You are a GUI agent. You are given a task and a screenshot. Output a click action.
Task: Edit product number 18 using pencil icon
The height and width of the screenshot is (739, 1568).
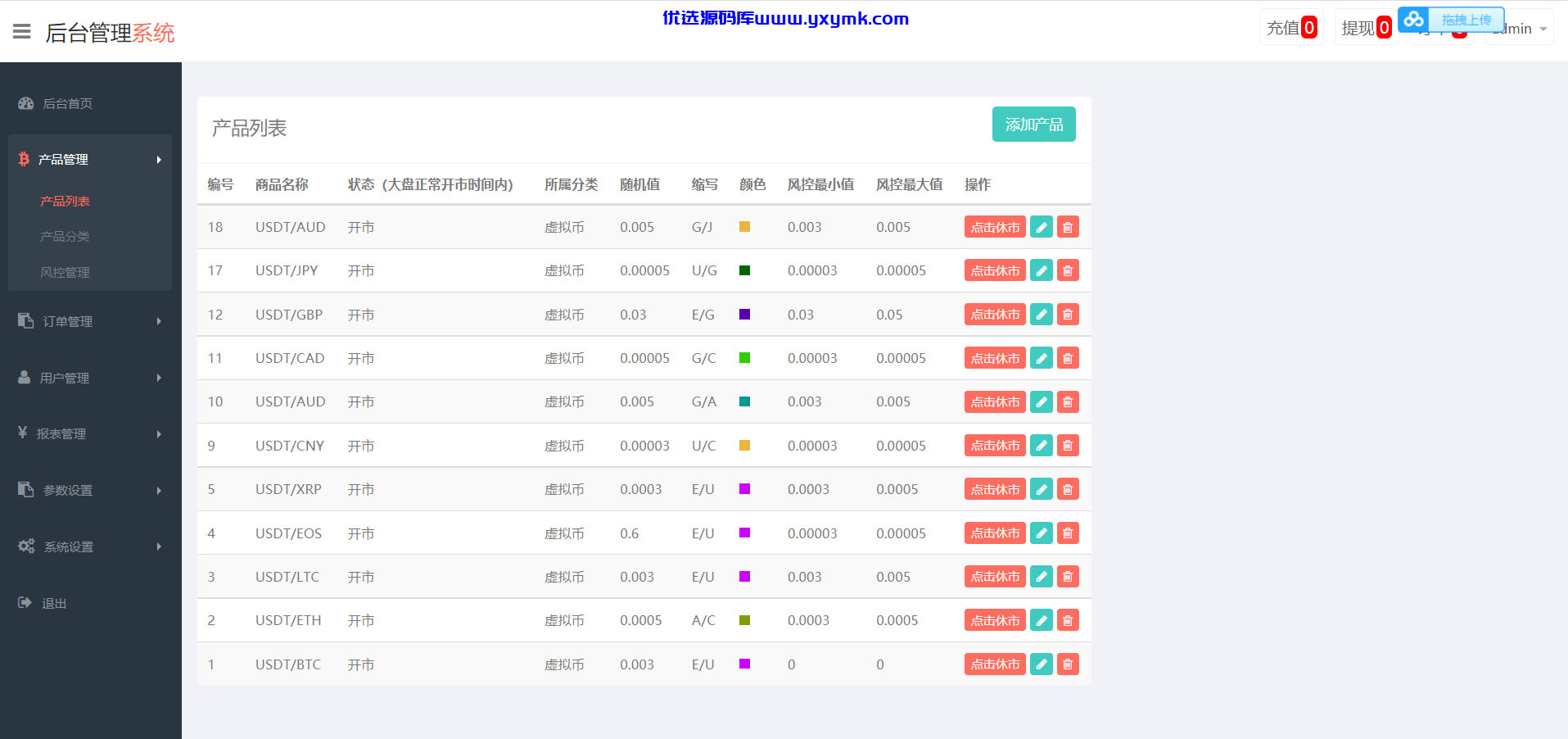(x=1041, y=227)
